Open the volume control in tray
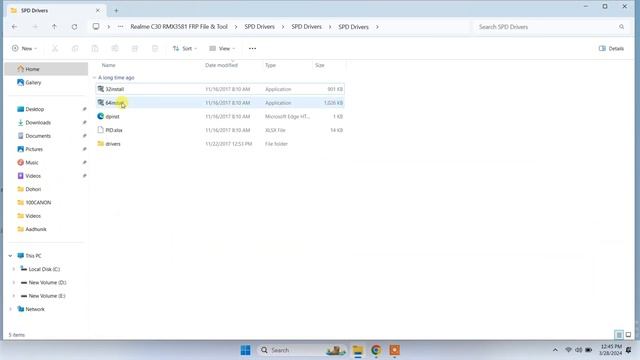640x360 pixels. 578,350
